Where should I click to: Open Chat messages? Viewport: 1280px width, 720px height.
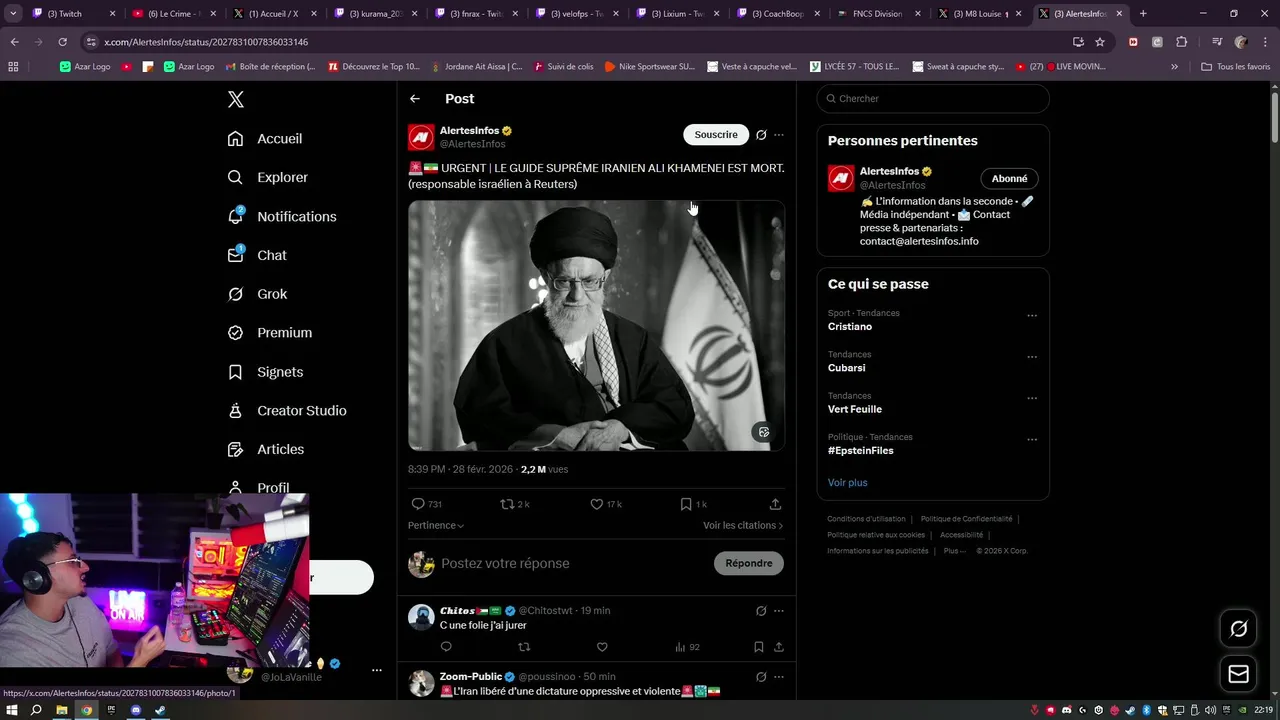point(257,255)
